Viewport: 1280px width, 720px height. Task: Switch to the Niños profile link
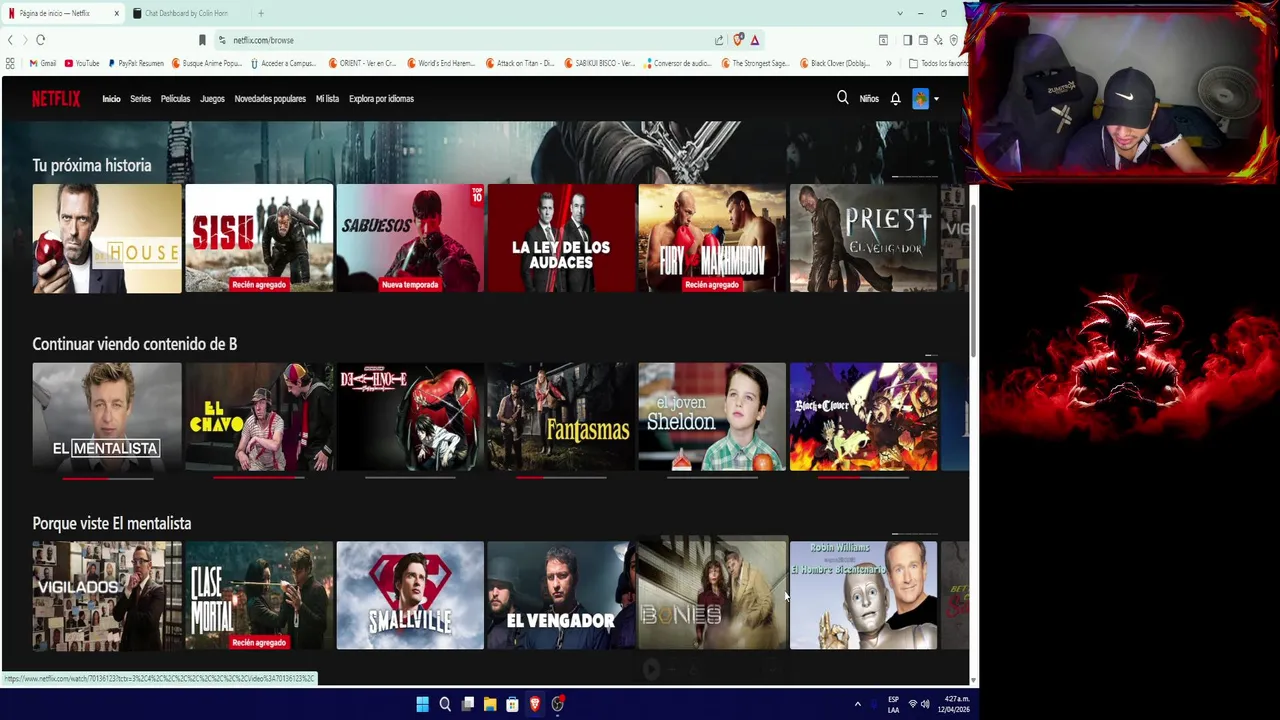[869, 99]
